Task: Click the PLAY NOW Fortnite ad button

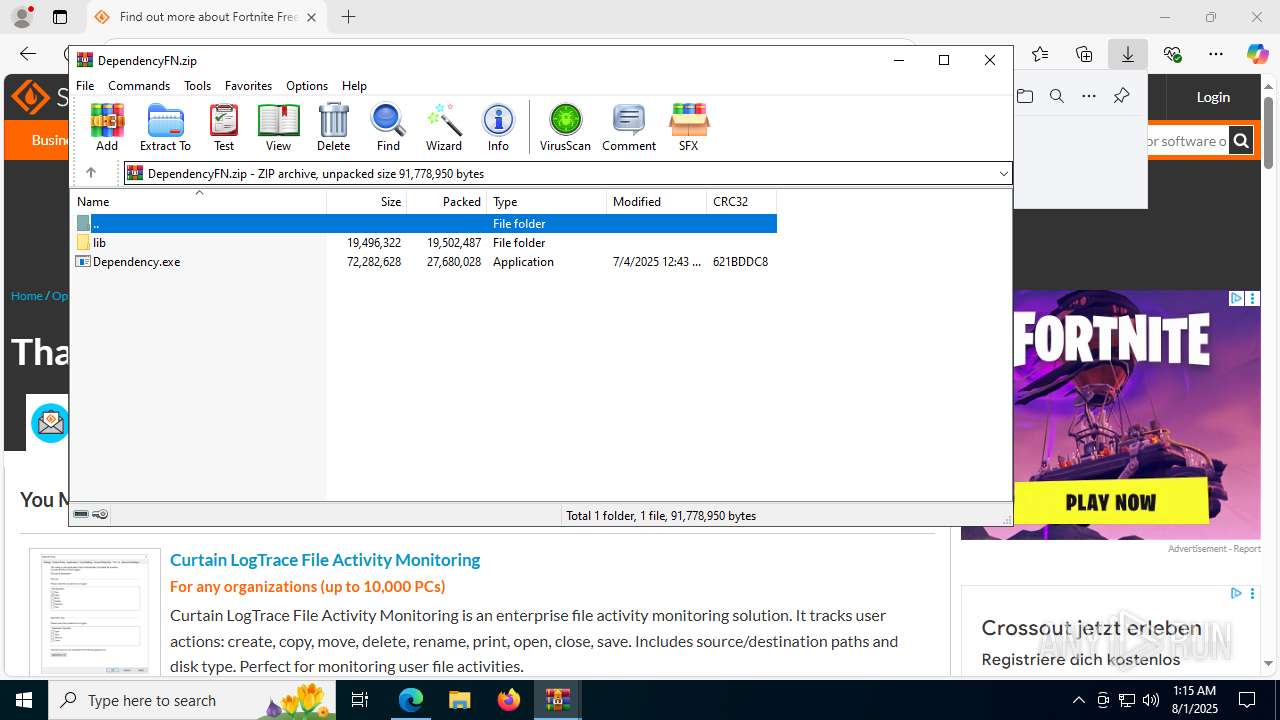Action: (x=1111, y=502)
